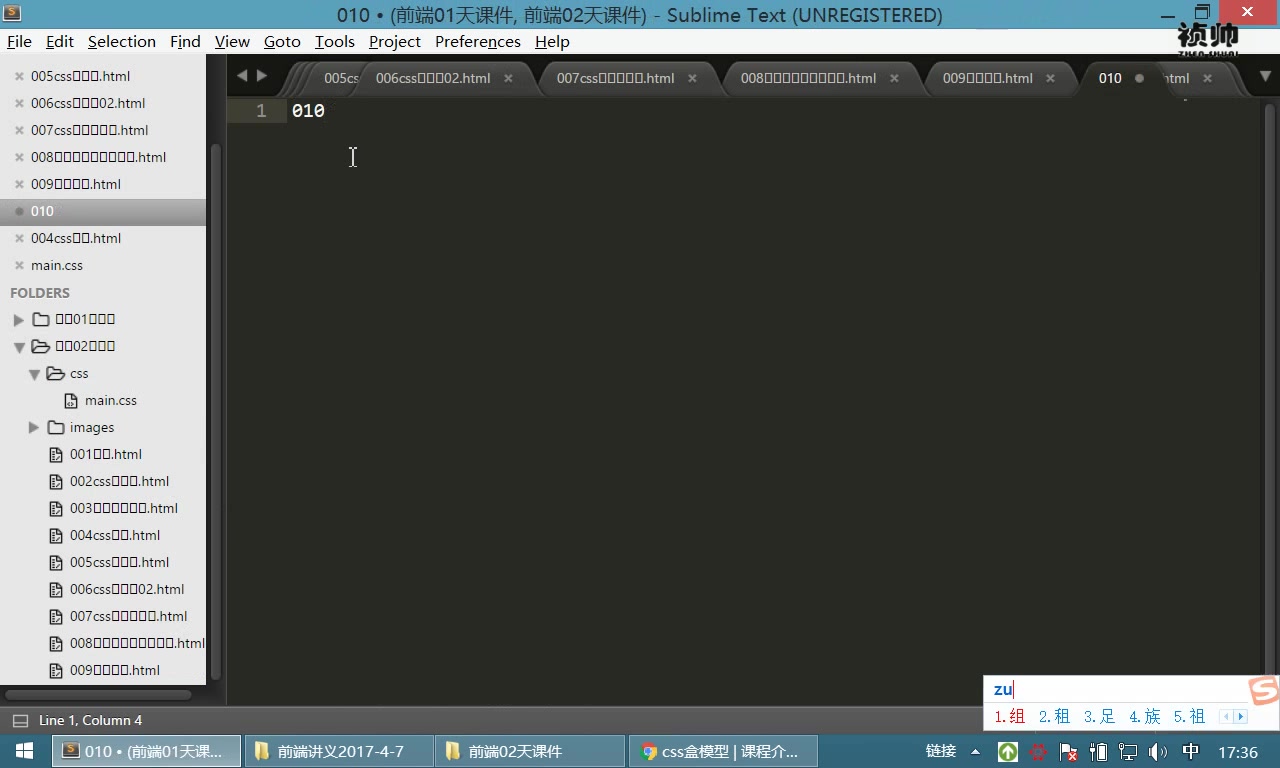The image size is (1280, 768).
Task: Switch to Chrome css盒模型 taskbar window
Action: click(x=723, y=751)
